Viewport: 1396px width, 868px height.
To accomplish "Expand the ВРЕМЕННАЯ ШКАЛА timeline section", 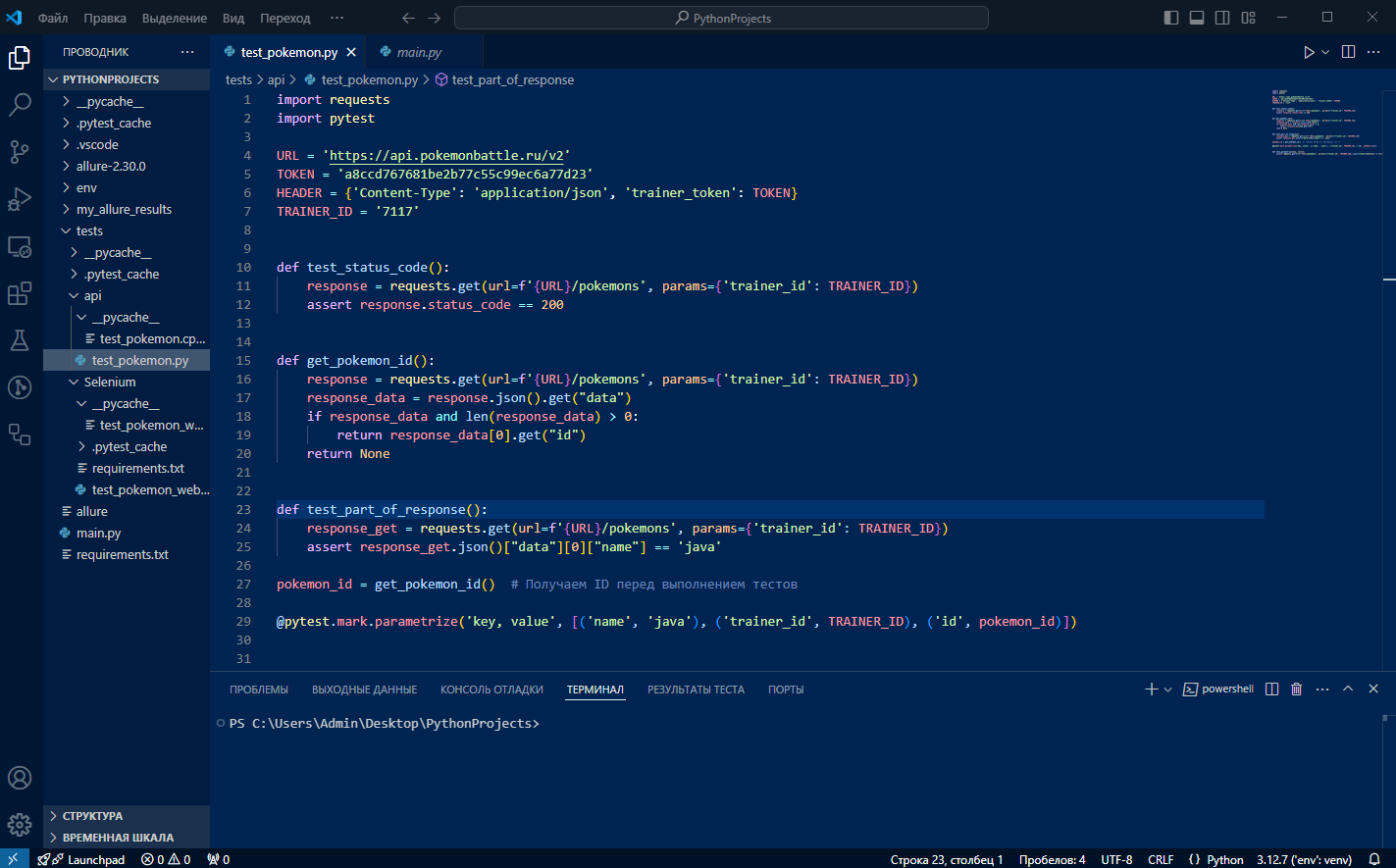I will 127,838.
